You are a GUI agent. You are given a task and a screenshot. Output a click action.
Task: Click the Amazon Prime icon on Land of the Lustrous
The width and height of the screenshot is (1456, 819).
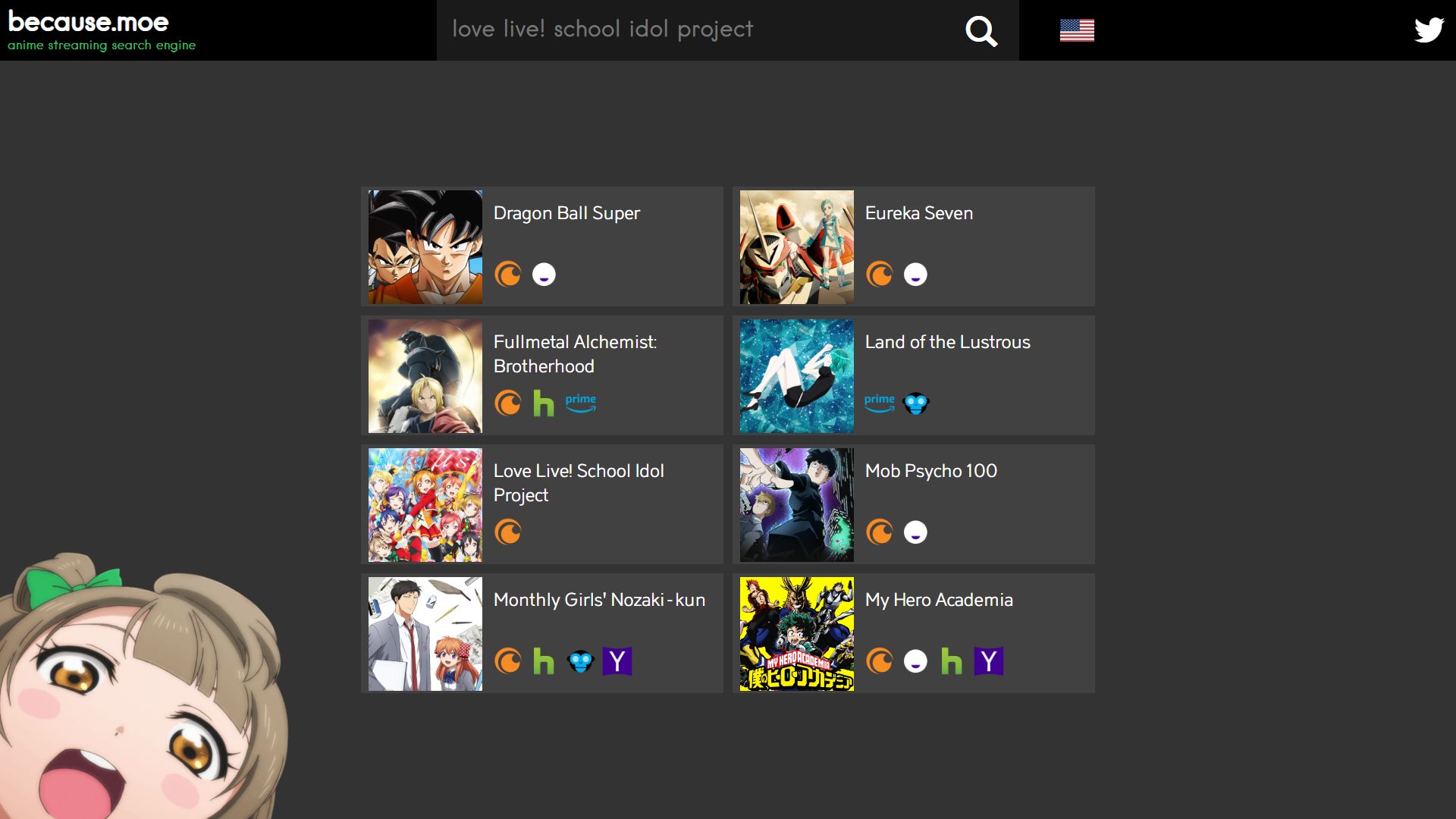pyautogui.click(x=878, y=403)
